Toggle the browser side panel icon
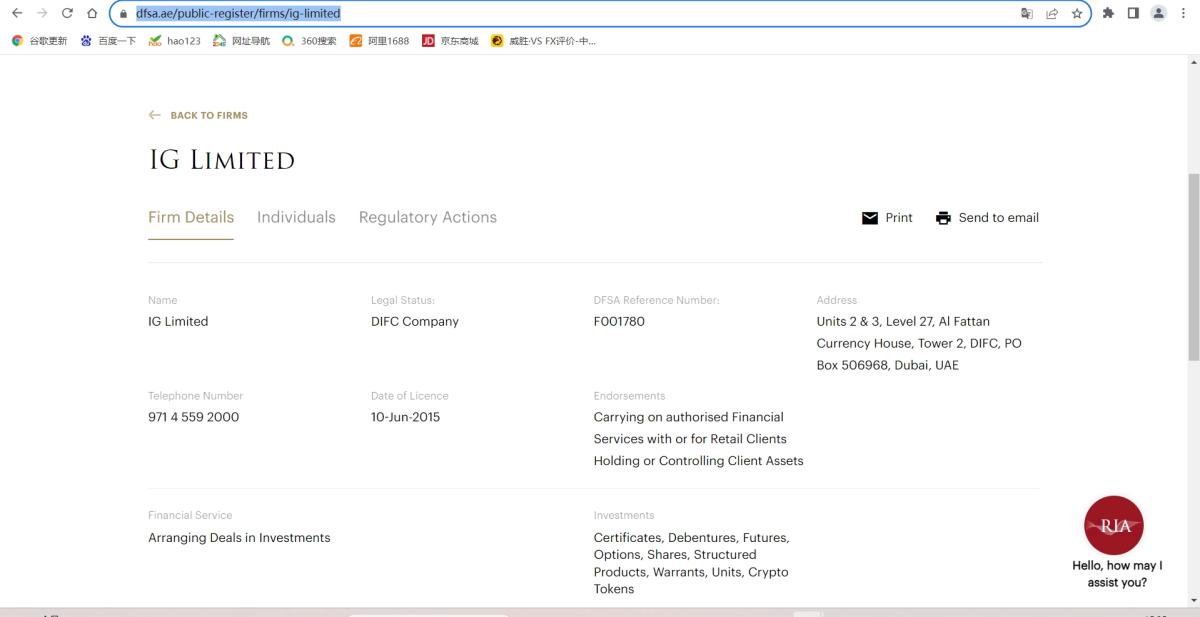Image resolution: width=1200 pixels, height=617 pixels. pyautogui.click(x=1133, y=13)
